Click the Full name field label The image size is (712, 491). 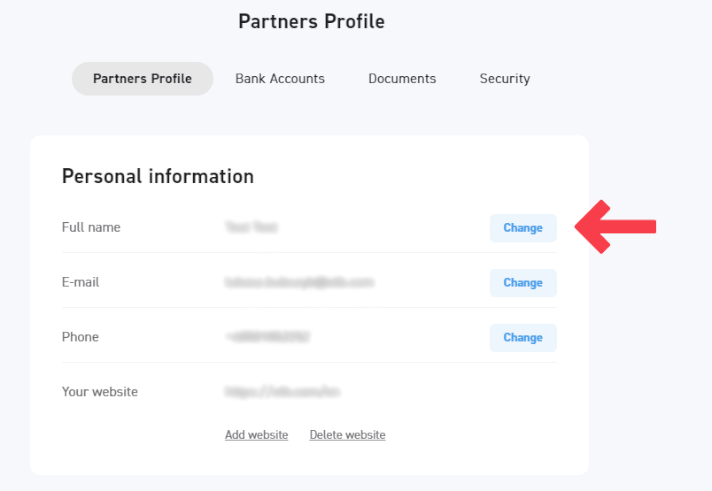91,228
